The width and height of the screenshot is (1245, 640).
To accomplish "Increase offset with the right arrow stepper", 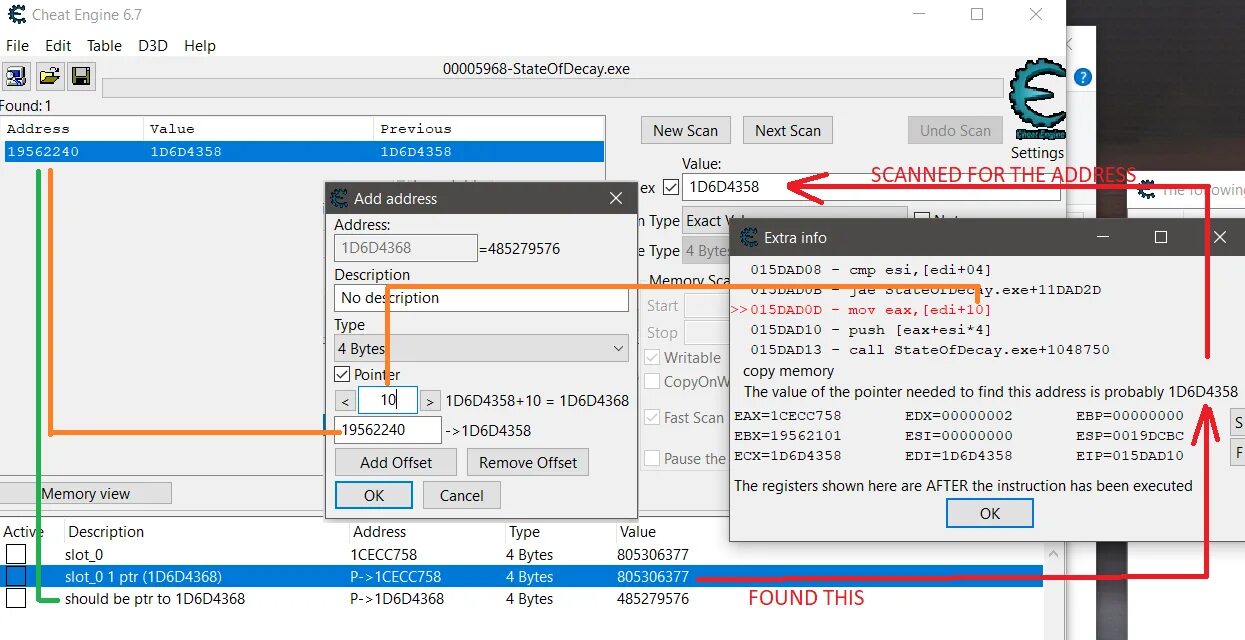I will (x=430, y=399).
